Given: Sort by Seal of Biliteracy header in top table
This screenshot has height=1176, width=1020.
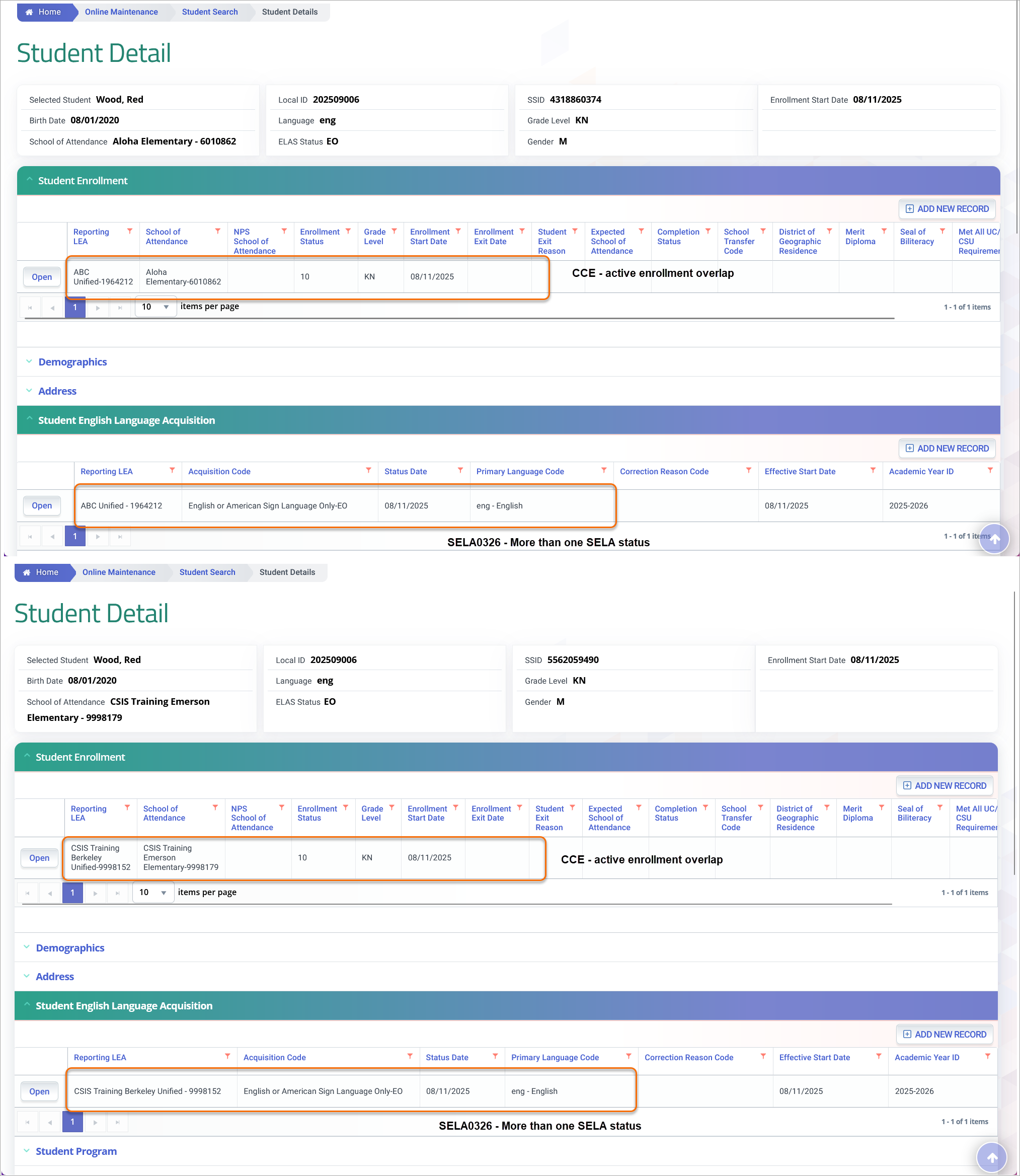Looking at the screenshot, I should (916, 237).
